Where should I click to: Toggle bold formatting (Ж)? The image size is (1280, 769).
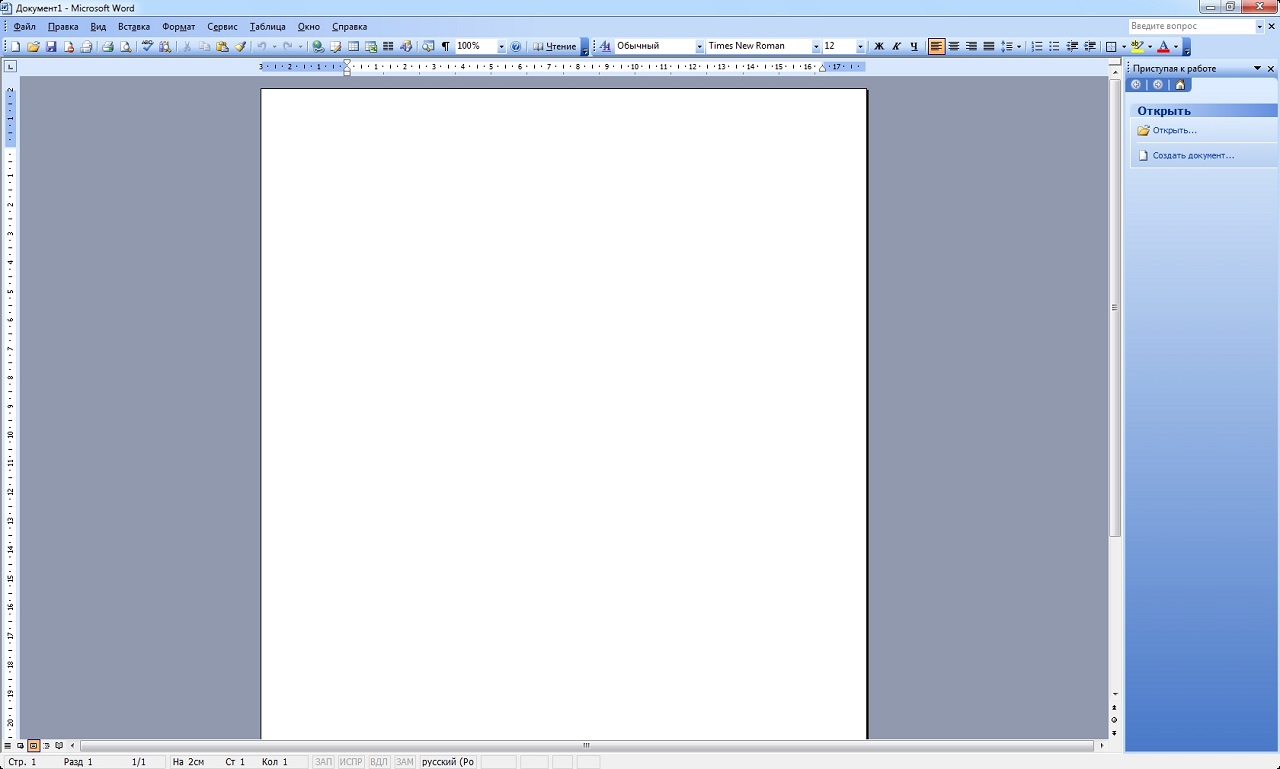(x=879, y=47)
